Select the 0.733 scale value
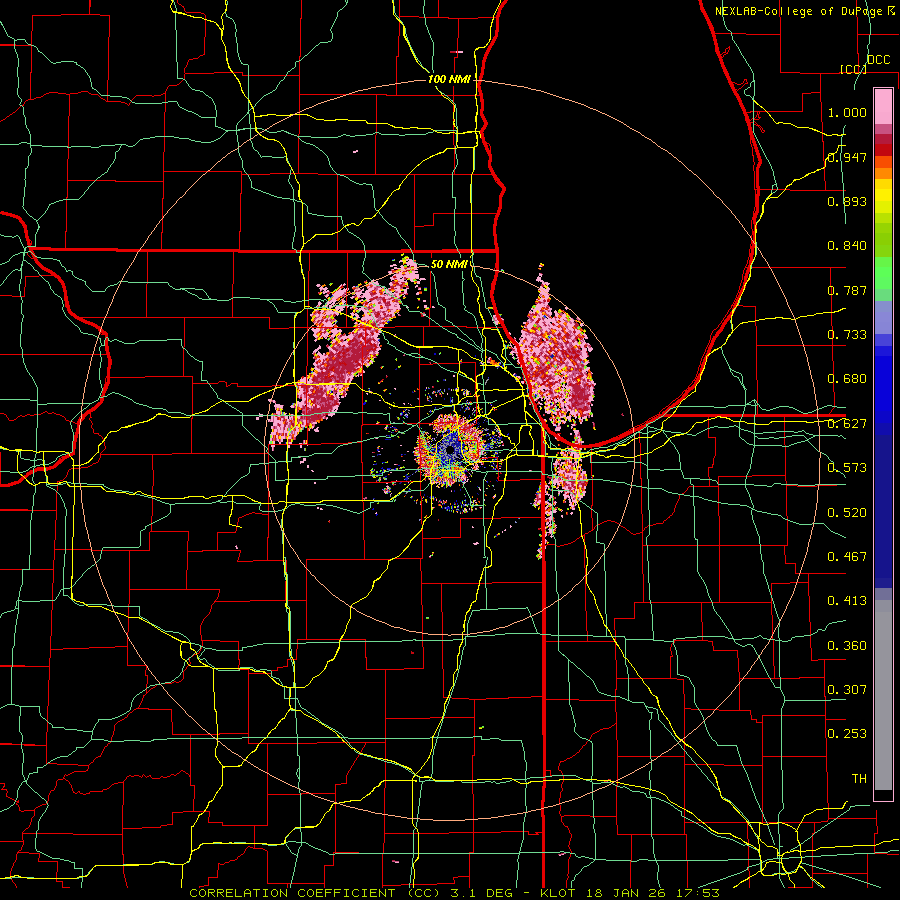This screenshot has width=900, height=900. coord(847,335)
